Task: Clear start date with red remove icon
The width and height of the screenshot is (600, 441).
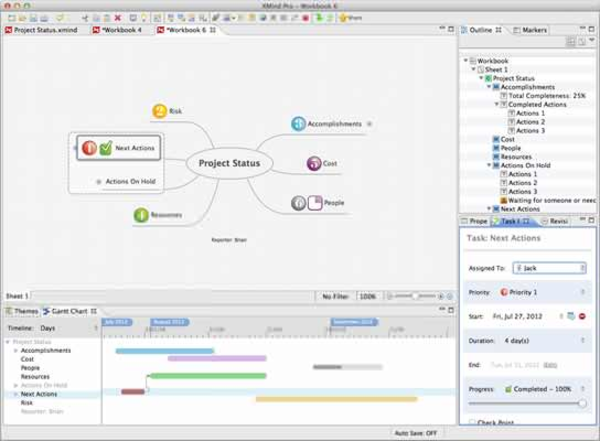Action: point(582,316)
